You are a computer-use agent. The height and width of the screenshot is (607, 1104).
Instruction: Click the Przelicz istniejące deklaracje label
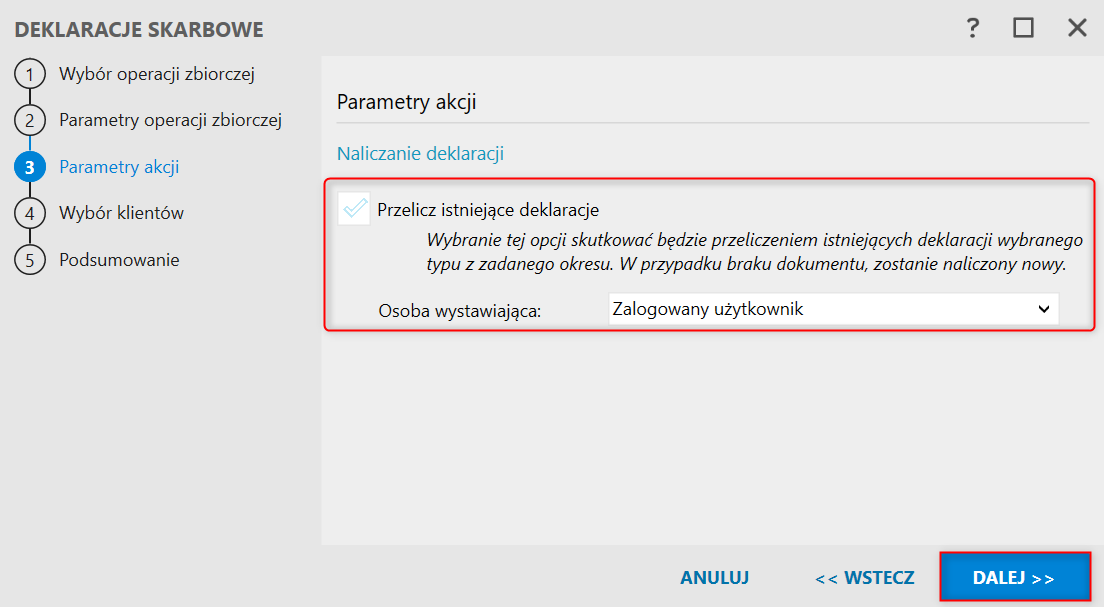[488, 210]
